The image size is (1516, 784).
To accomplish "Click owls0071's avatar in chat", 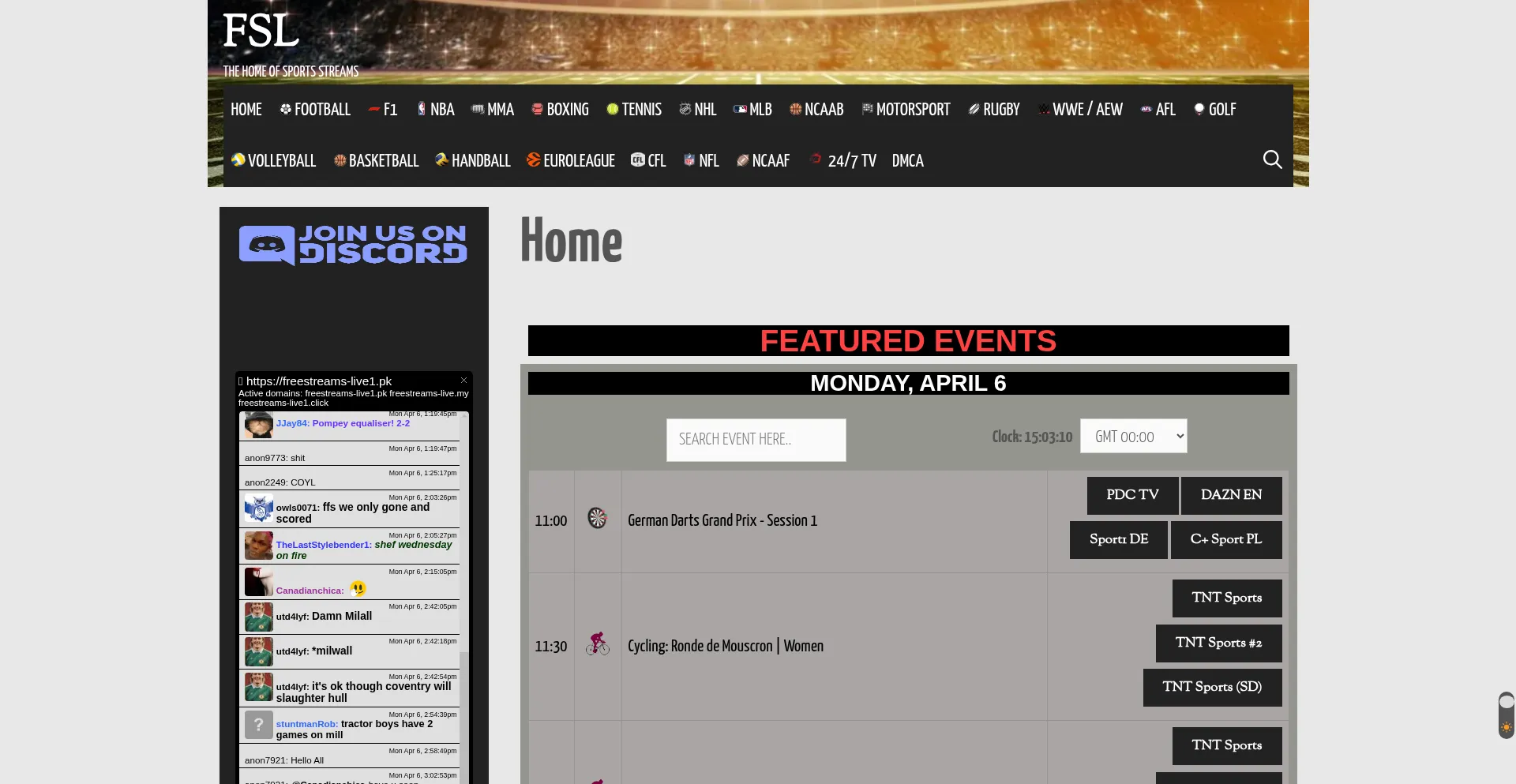I will click(x=258, y=508).
